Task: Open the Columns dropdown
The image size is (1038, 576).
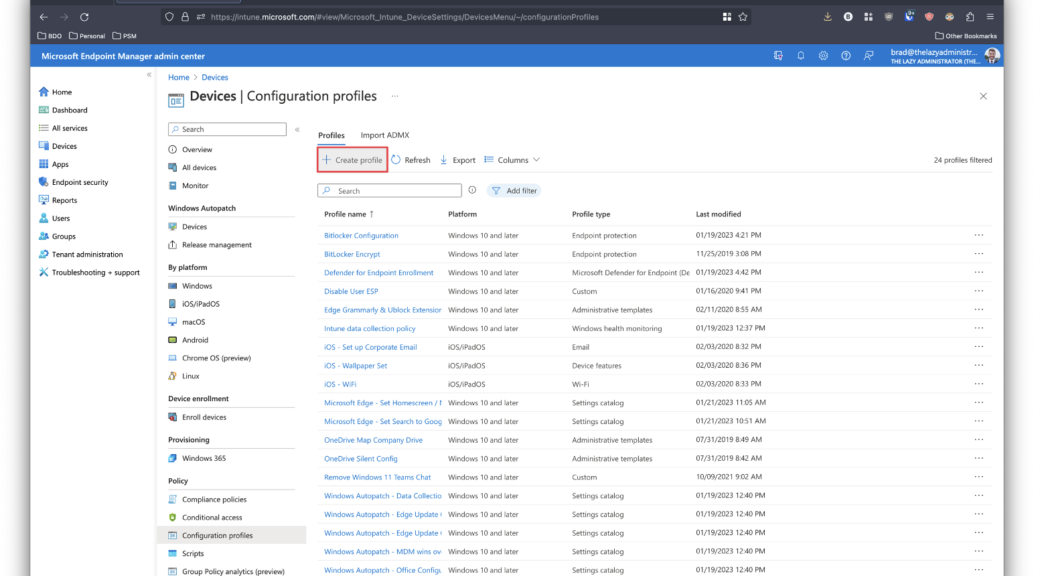Action: point(512,160)
